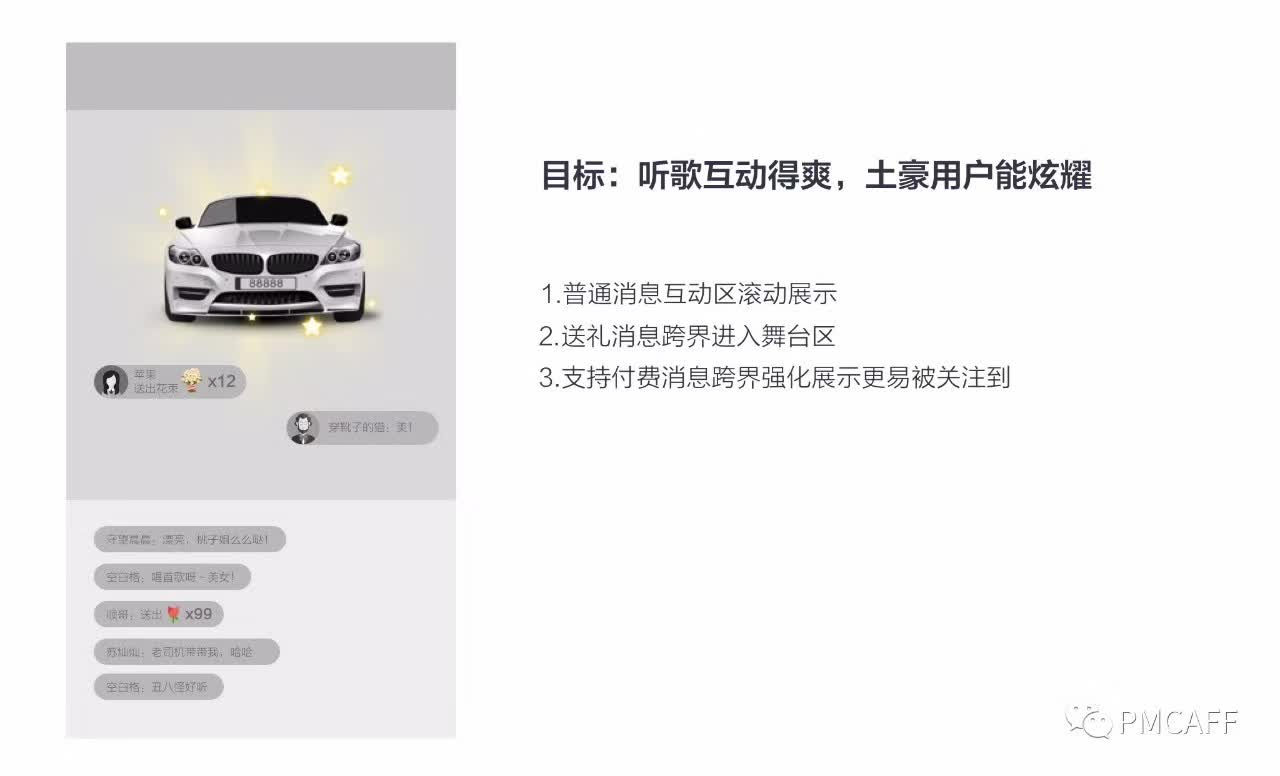Tap the female avatar beside the x12 gift
This screenshot has width=1280, height=776.
[x=110, y=381]
